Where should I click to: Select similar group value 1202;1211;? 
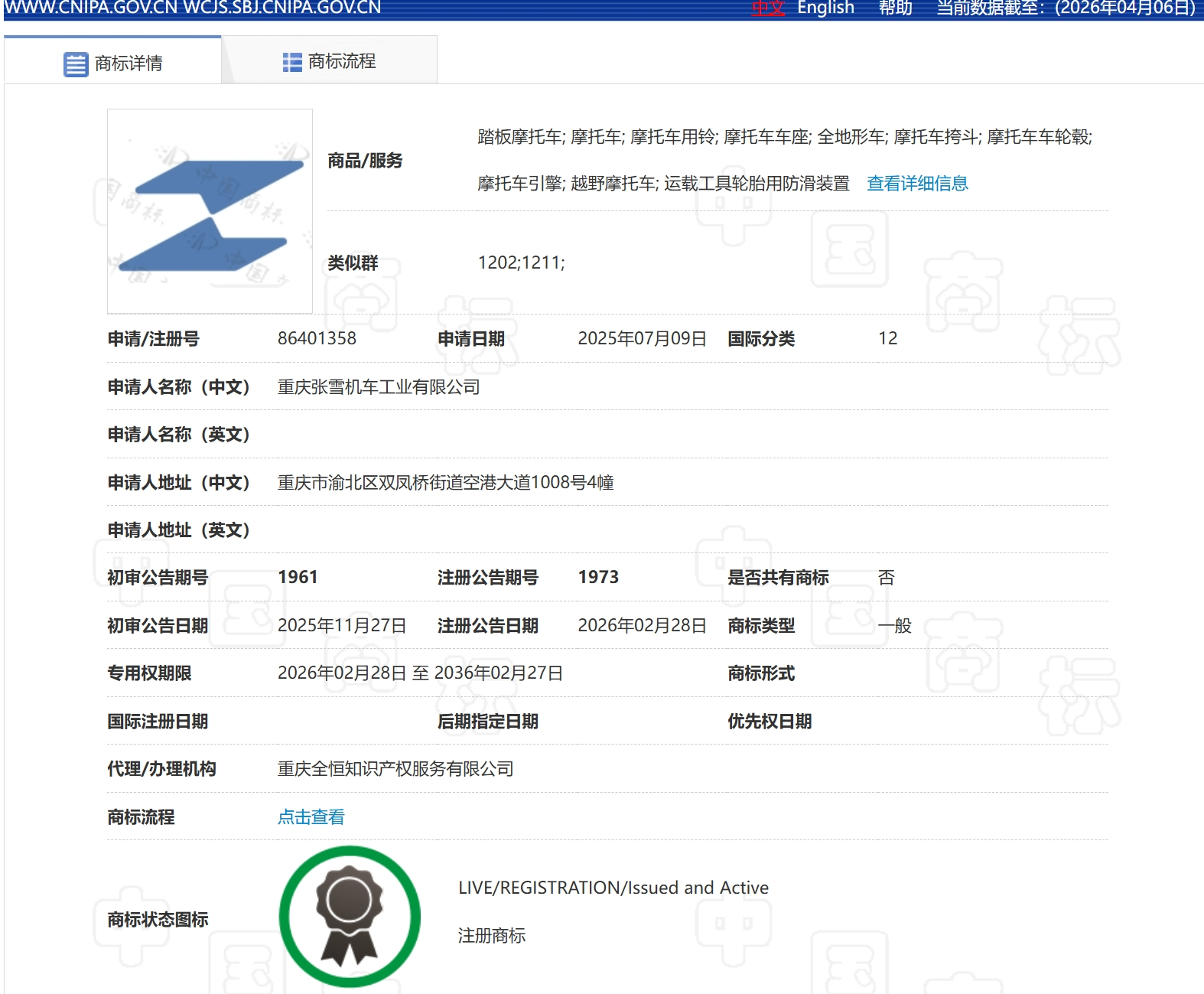tap(521, 263)
